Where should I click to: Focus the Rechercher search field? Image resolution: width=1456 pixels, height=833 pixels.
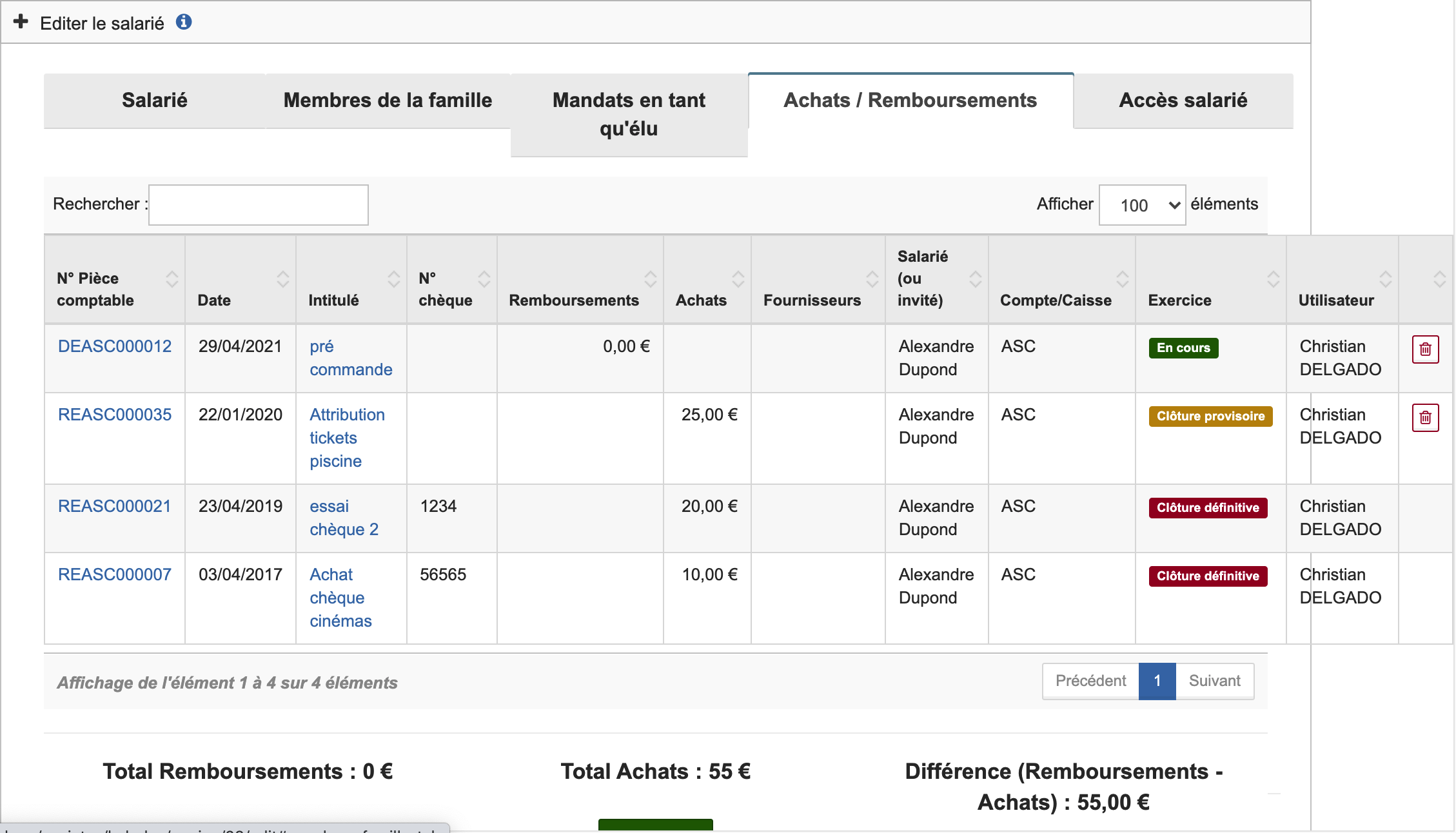(258, 205)
